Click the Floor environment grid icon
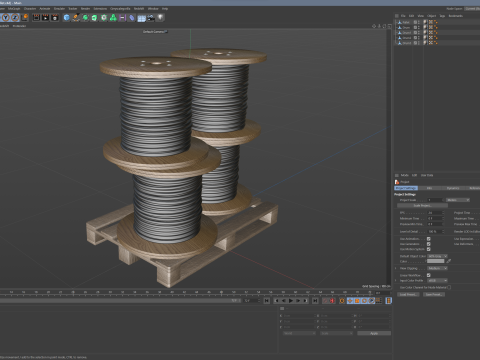480x360 pixels. pos(141,18)
